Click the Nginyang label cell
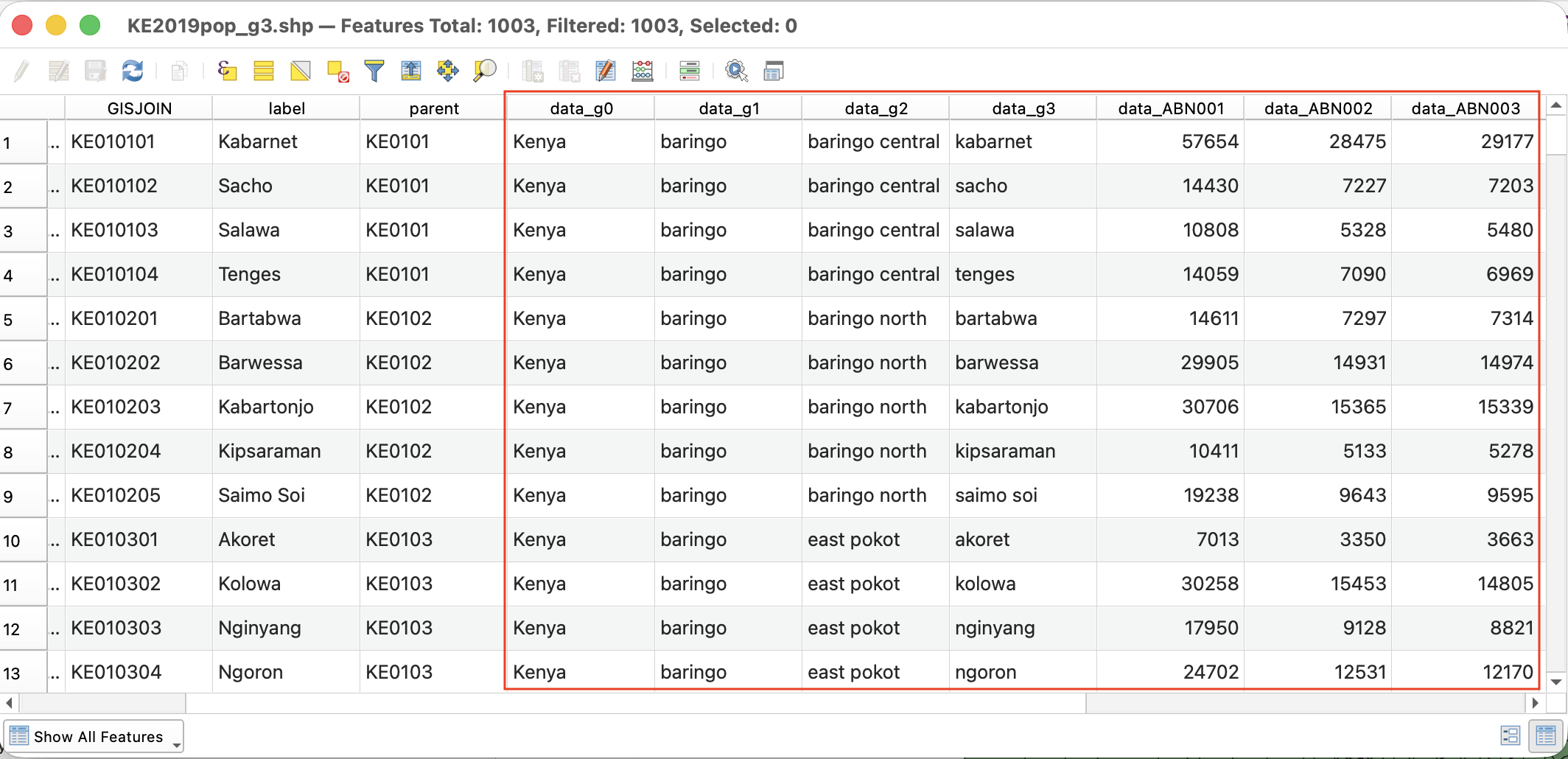 [287, 628]
